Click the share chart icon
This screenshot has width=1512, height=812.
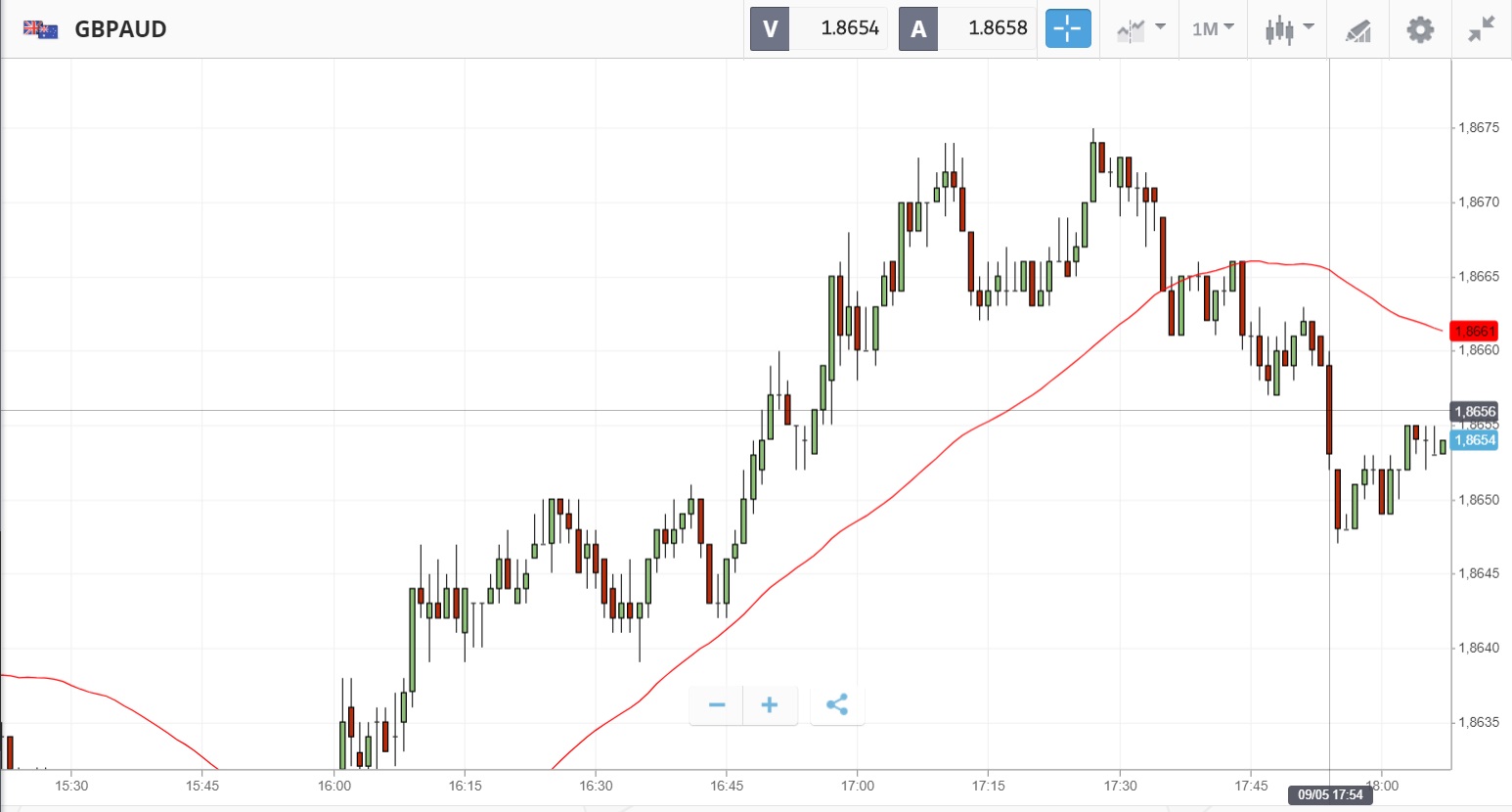(837, 705)
